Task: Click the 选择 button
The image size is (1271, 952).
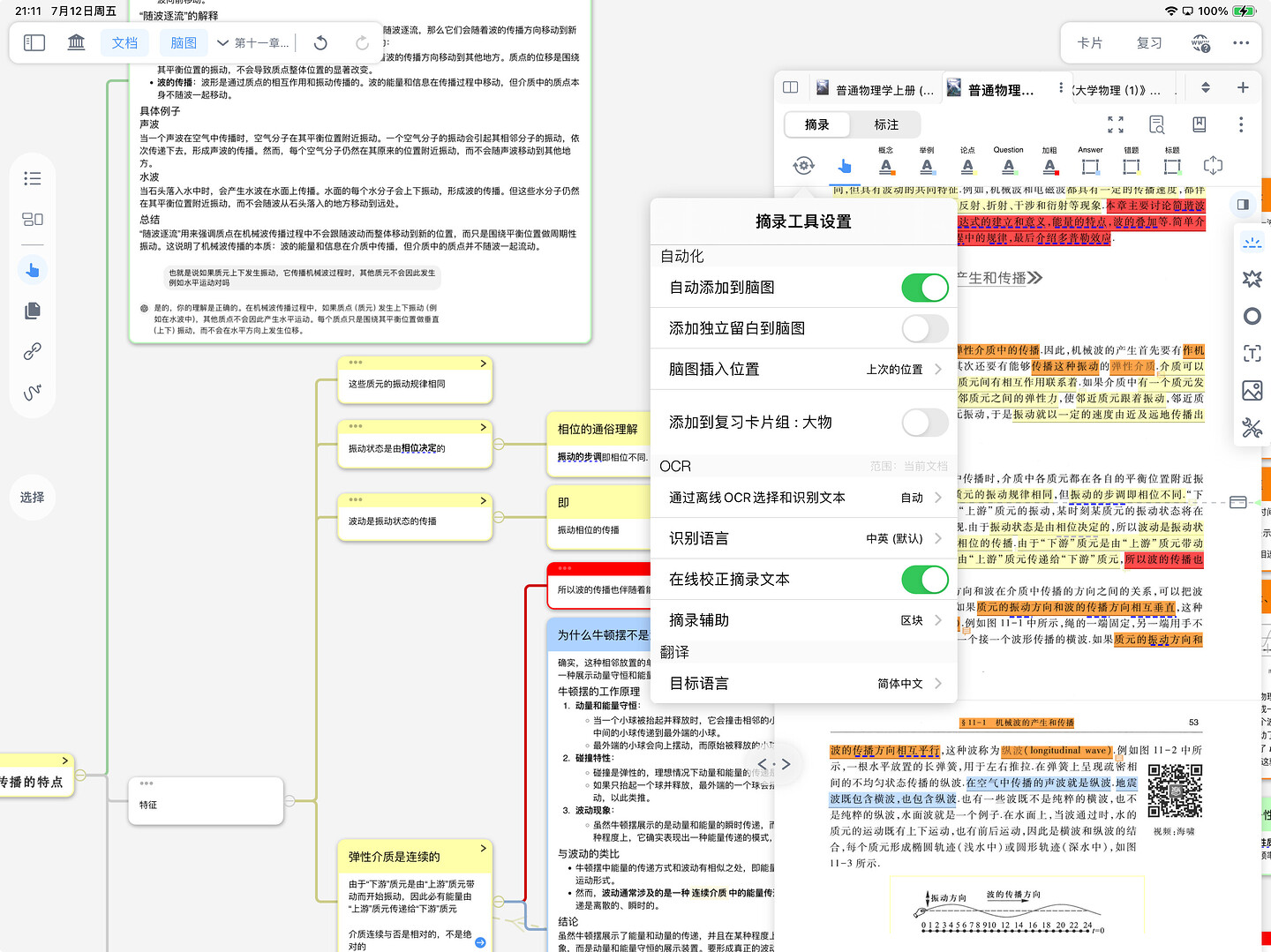Action: point(33,498)
